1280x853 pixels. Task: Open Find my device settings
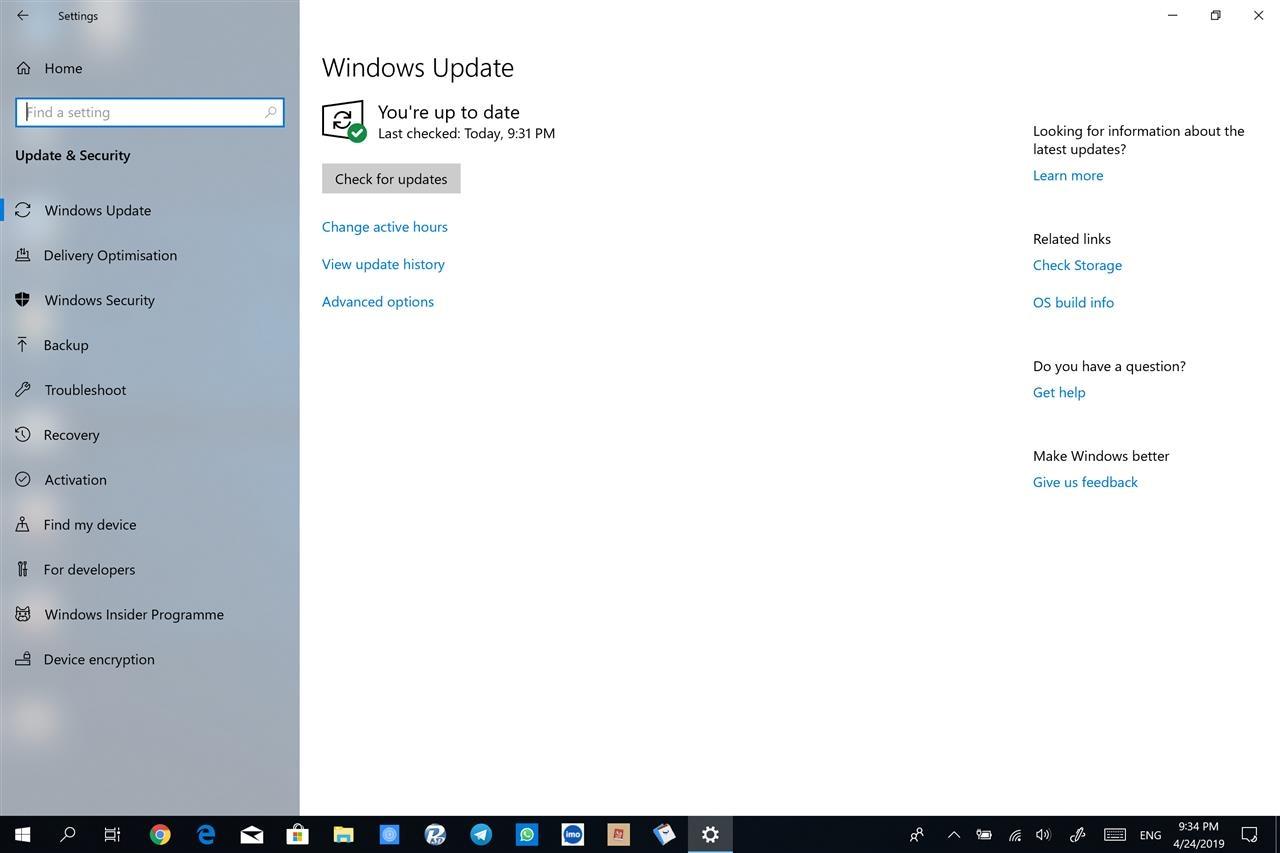pos(90,525)
